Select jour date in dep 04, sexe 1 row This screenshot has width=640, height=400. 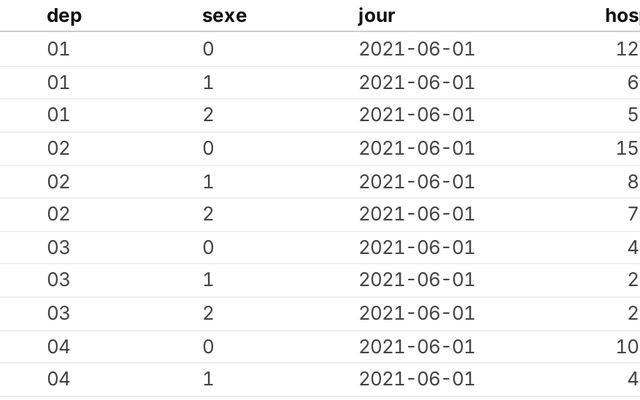tap(416, 379)
